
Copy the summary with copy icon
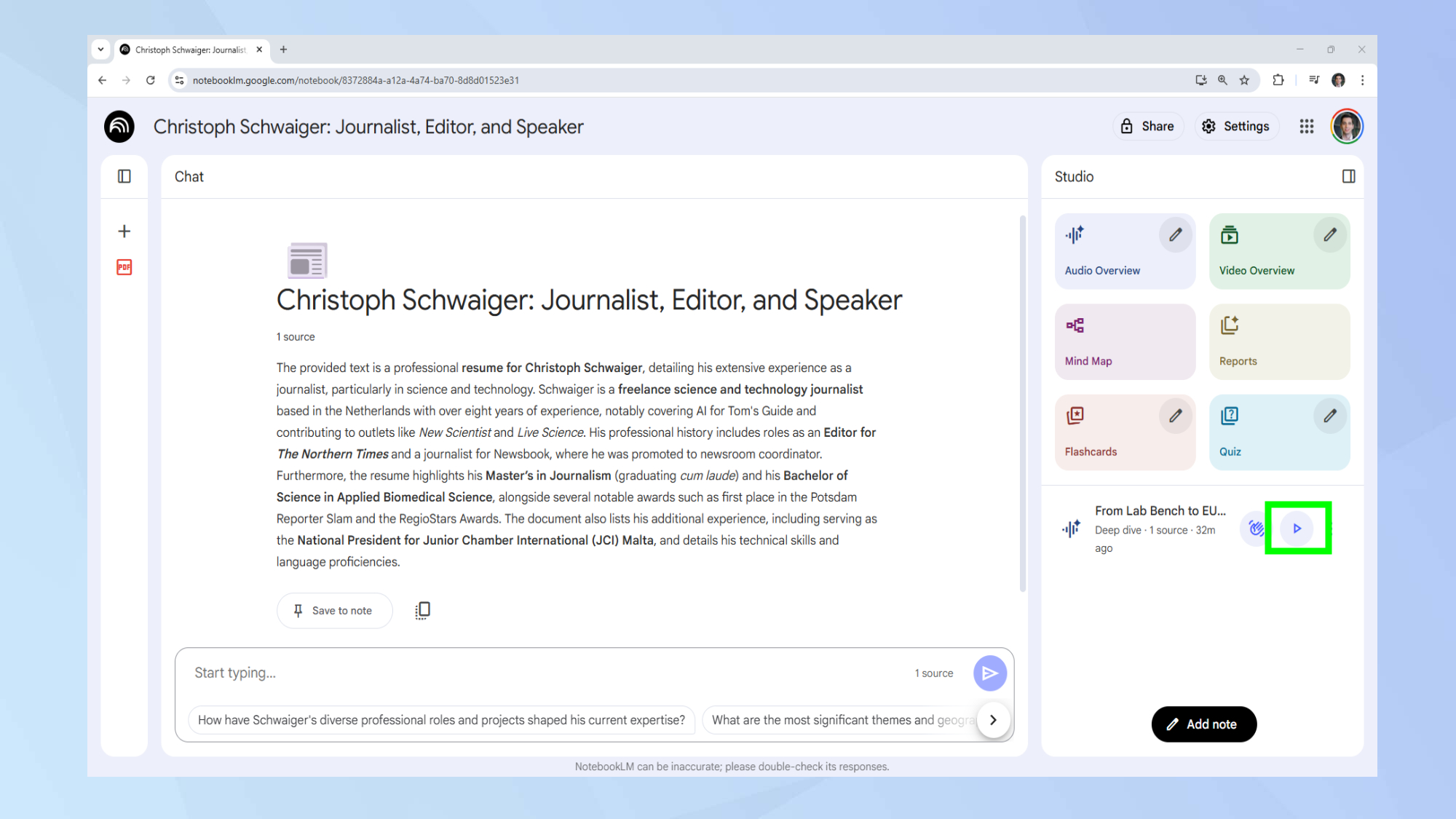coord(422,610)
